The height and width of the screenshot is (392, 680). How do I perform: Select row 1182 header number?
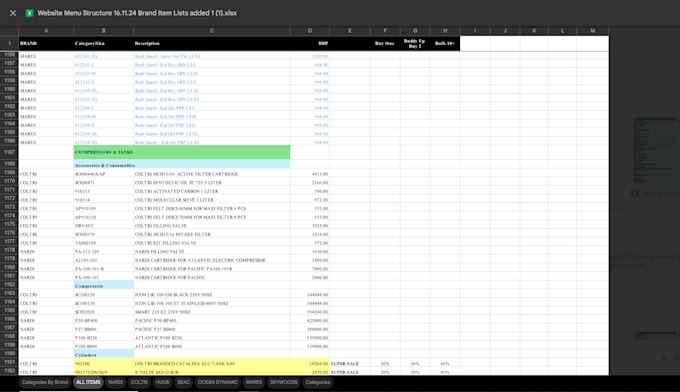click(x=9, y=284)
